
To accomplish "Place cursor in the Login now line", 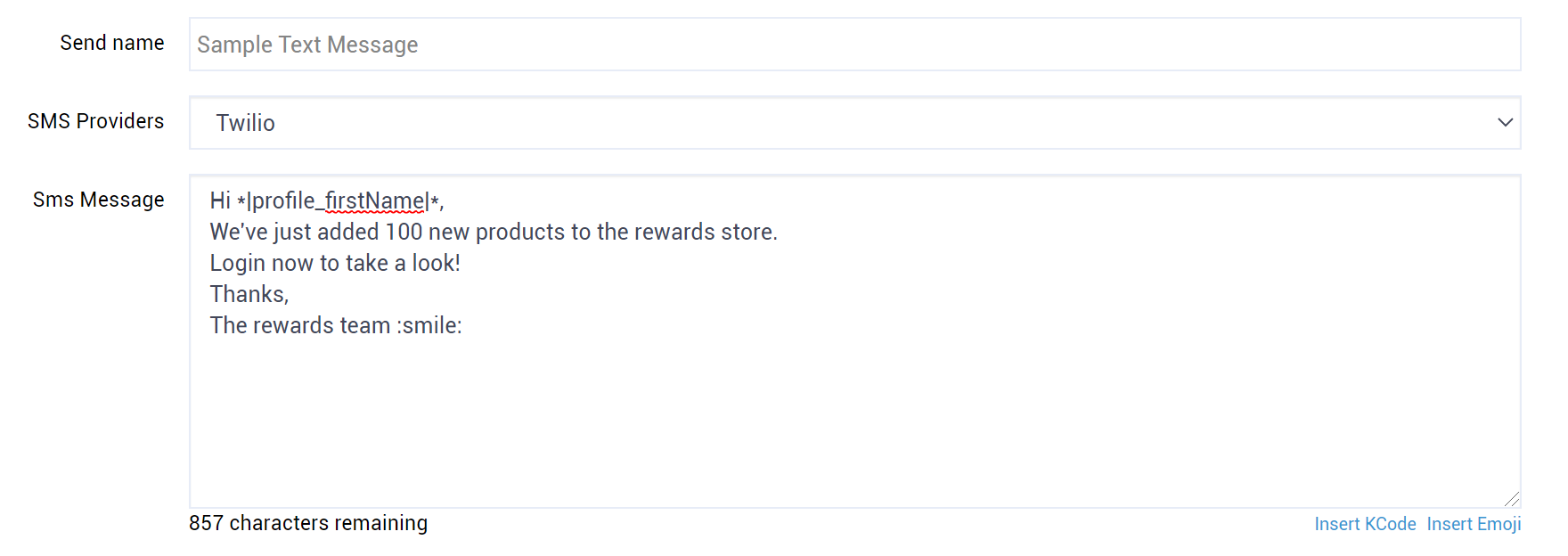I will (x=335, y=263).
